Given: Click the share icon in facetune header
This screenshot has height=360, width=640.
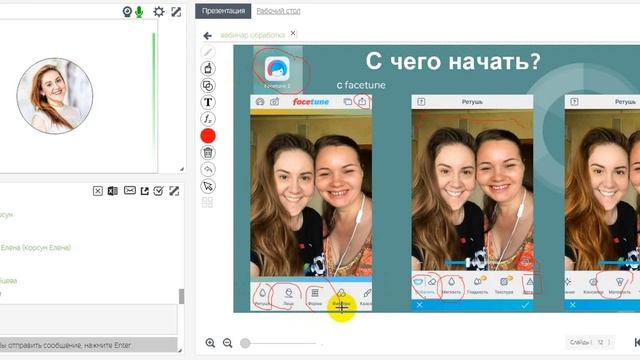Looking at the screenshot, I should click(362, 102).
